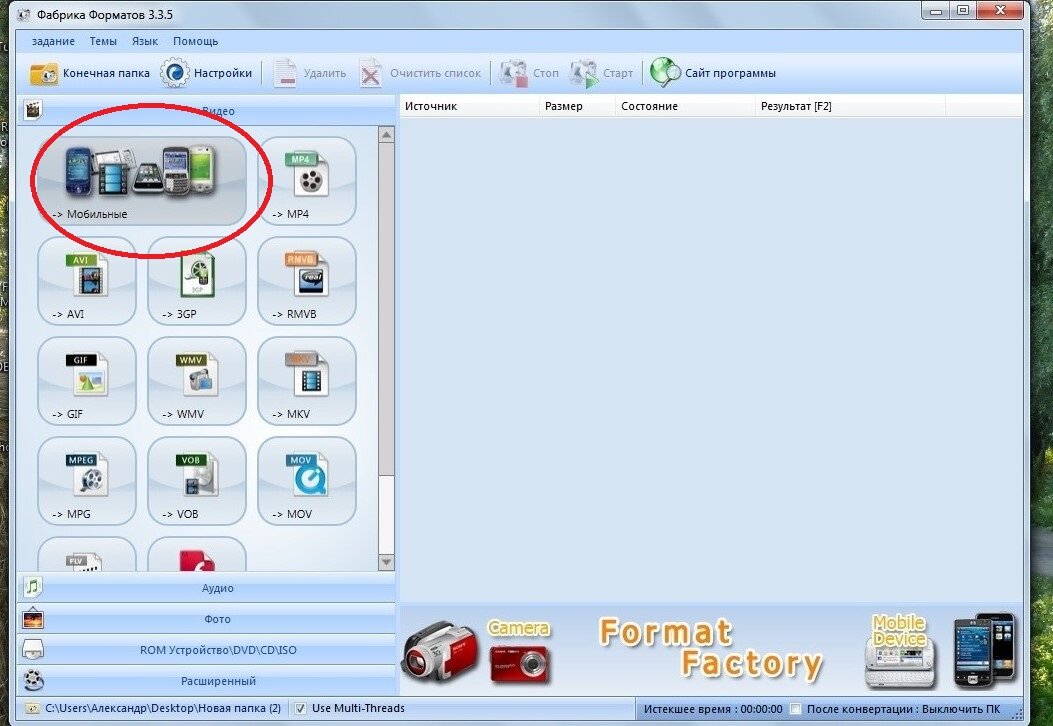Select the WMV format icon

197,381
